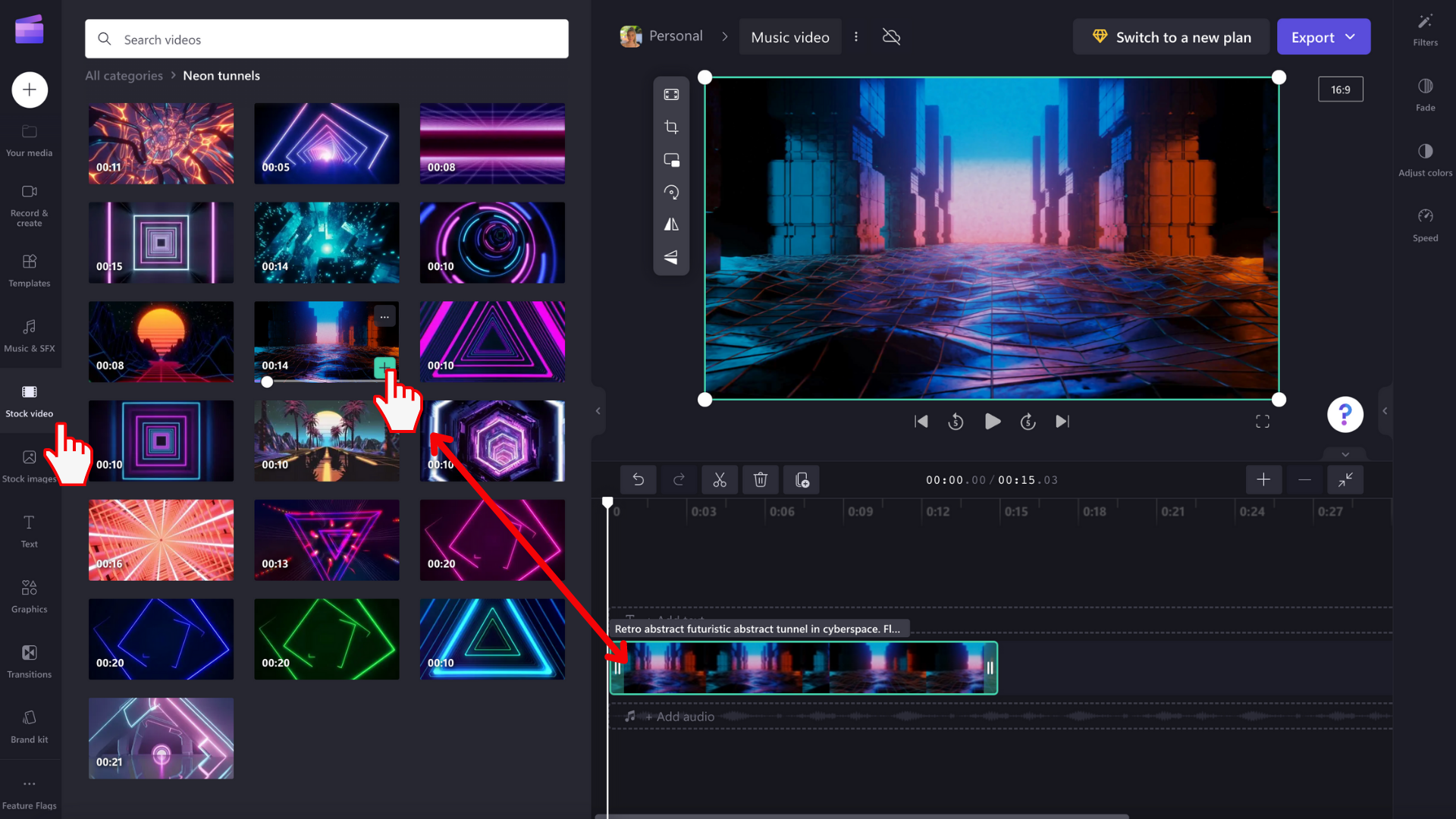Collapse the help chevron below the question mark
The width and height of the screenshot is (1456, 819).
click(x=1345, y=453)
